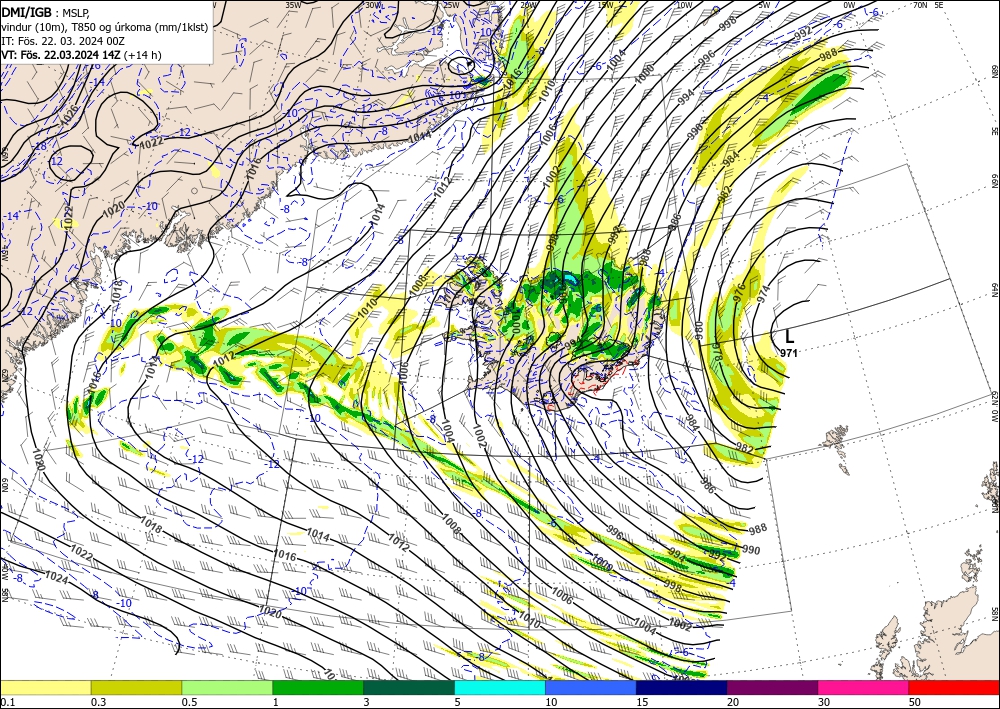This screenshot has height=709, width=1000.
Task: Click the blue 10 mm legend swatch
Action: coord(591,687)
